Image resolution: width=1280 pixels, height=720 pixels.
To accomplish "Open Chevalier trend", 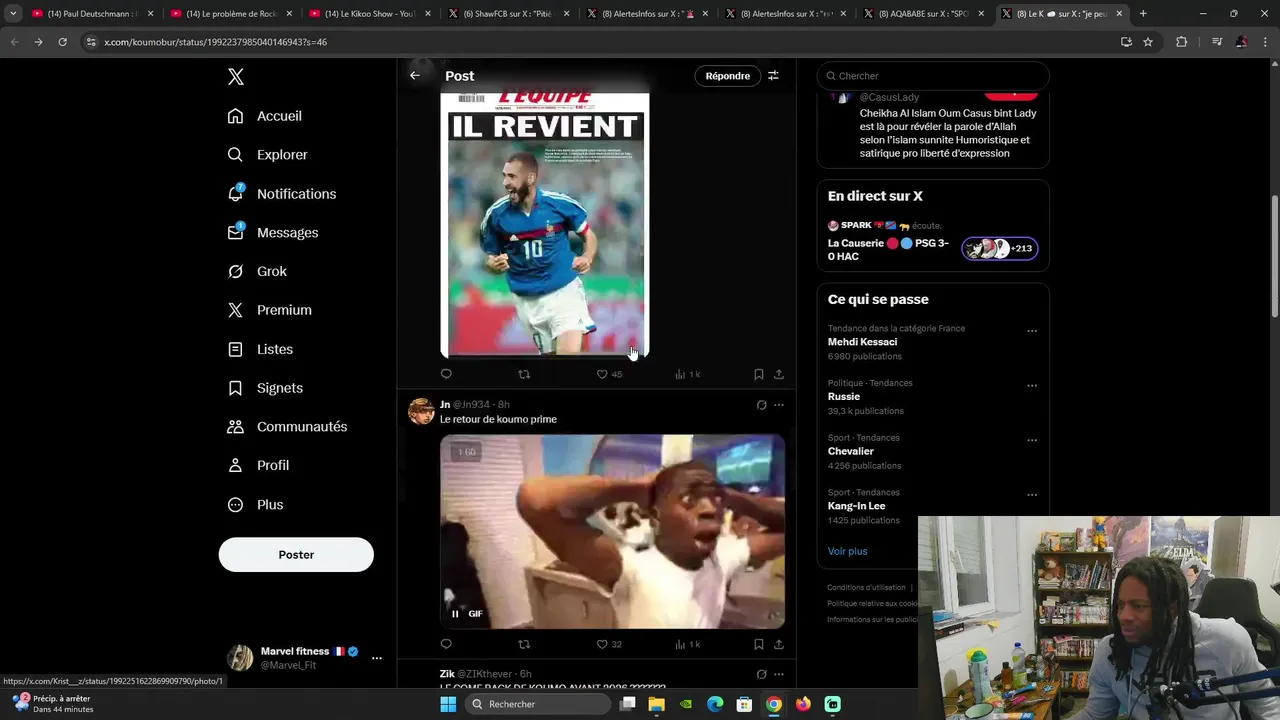I will tap(851, 451).
